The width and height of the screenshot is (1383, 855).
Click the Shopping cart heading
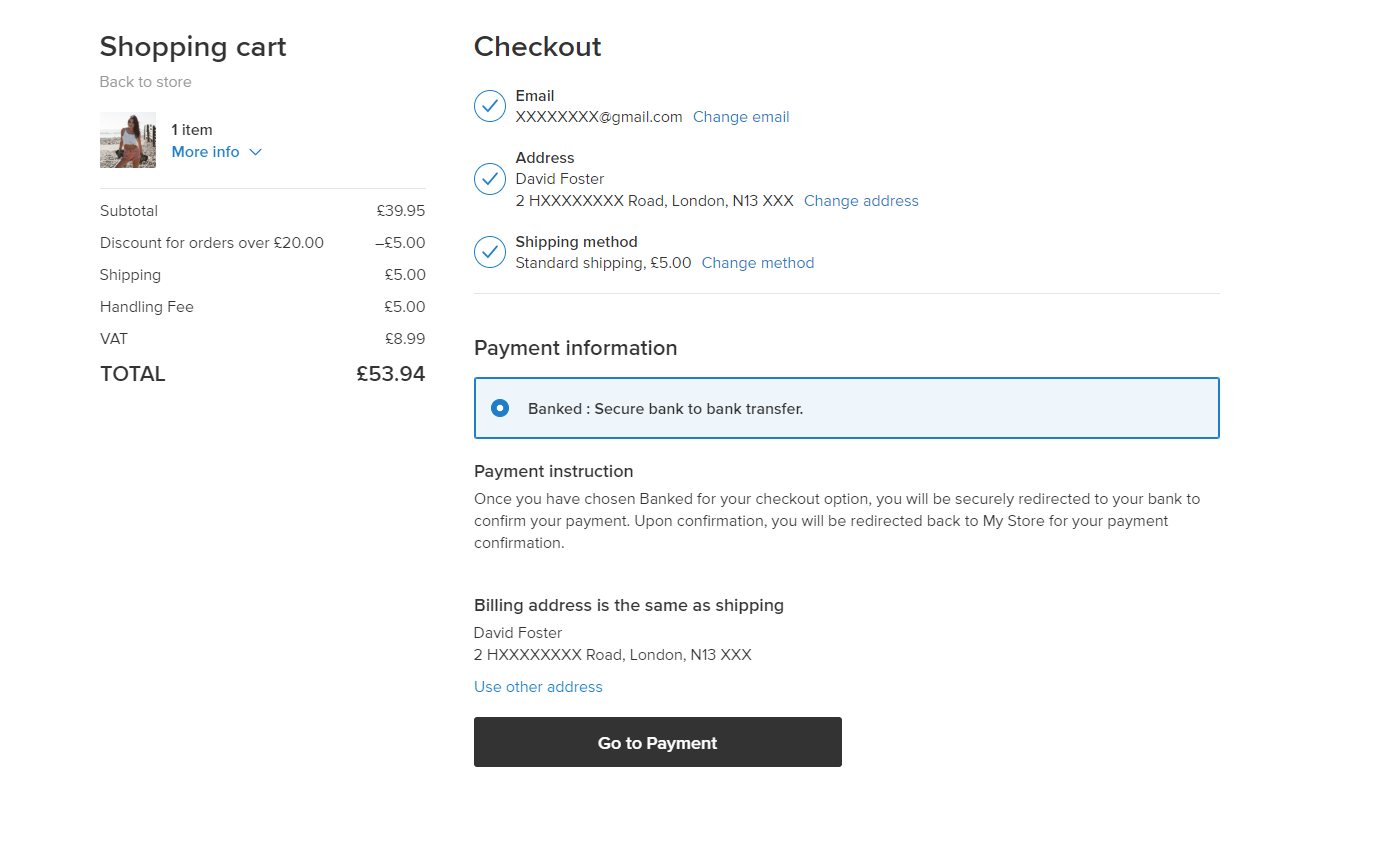click(193, 47)
